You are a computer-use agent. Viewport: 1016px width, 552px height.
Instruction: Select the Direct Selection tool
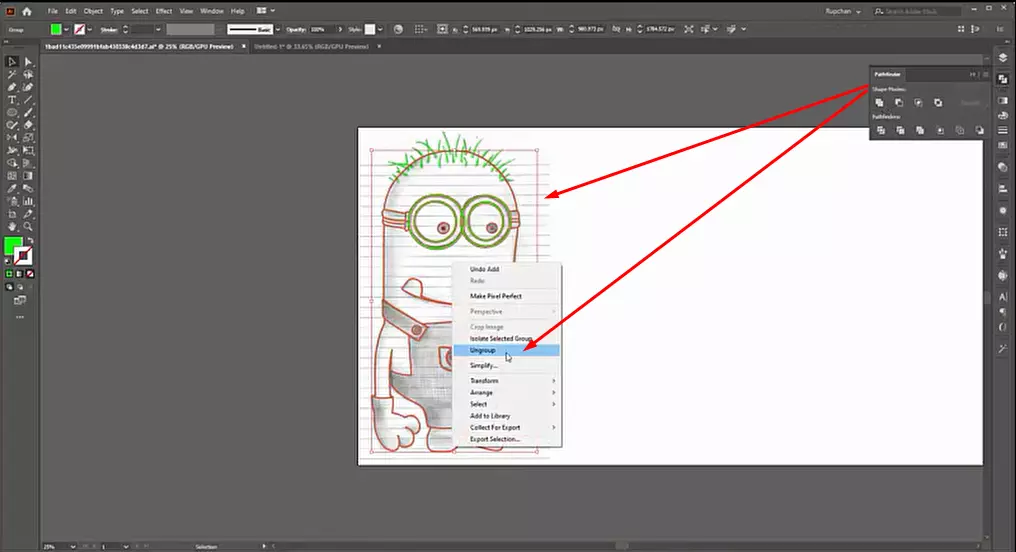pyautogui.click(x=28, y=62)
